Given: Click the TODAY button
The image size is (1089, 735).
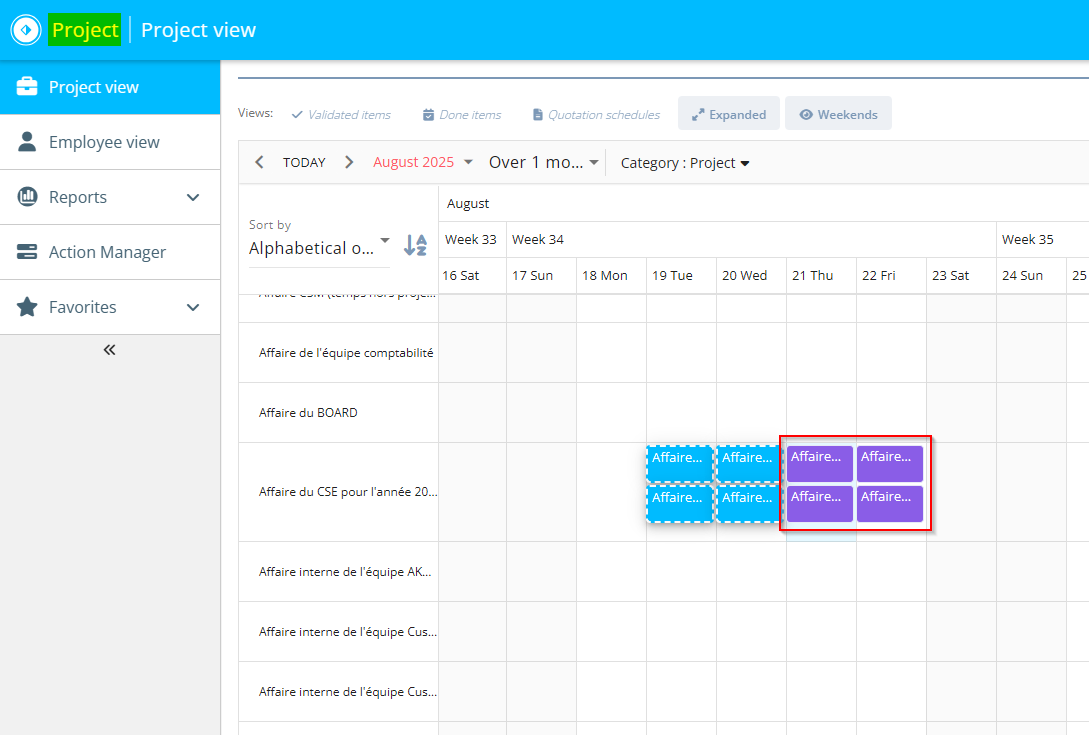Looking at the screenshot, I should click(x=304, y=162).
